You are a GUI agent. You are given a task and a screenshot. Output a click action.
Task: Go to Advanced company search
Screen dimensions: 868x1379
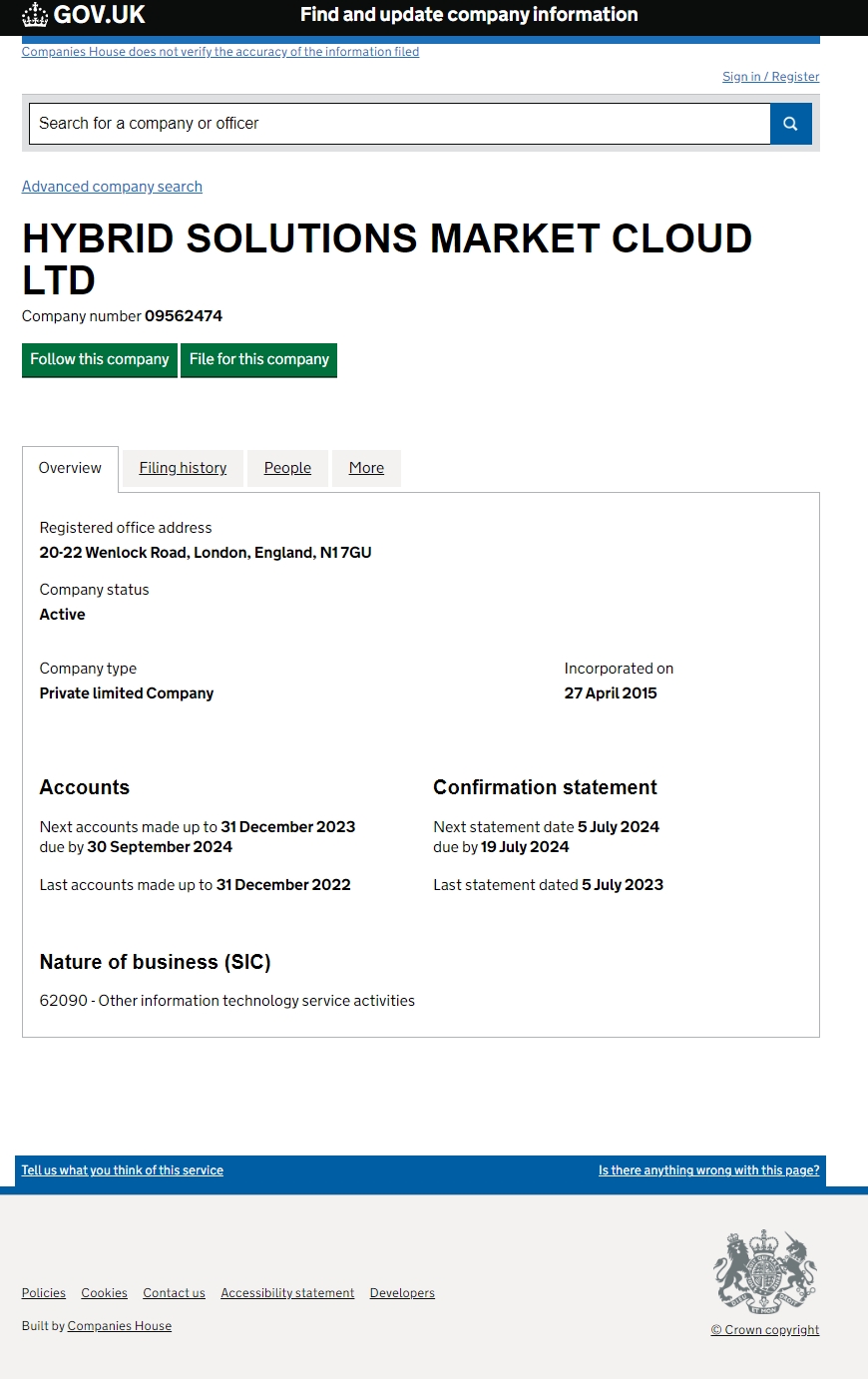point(112,187)
